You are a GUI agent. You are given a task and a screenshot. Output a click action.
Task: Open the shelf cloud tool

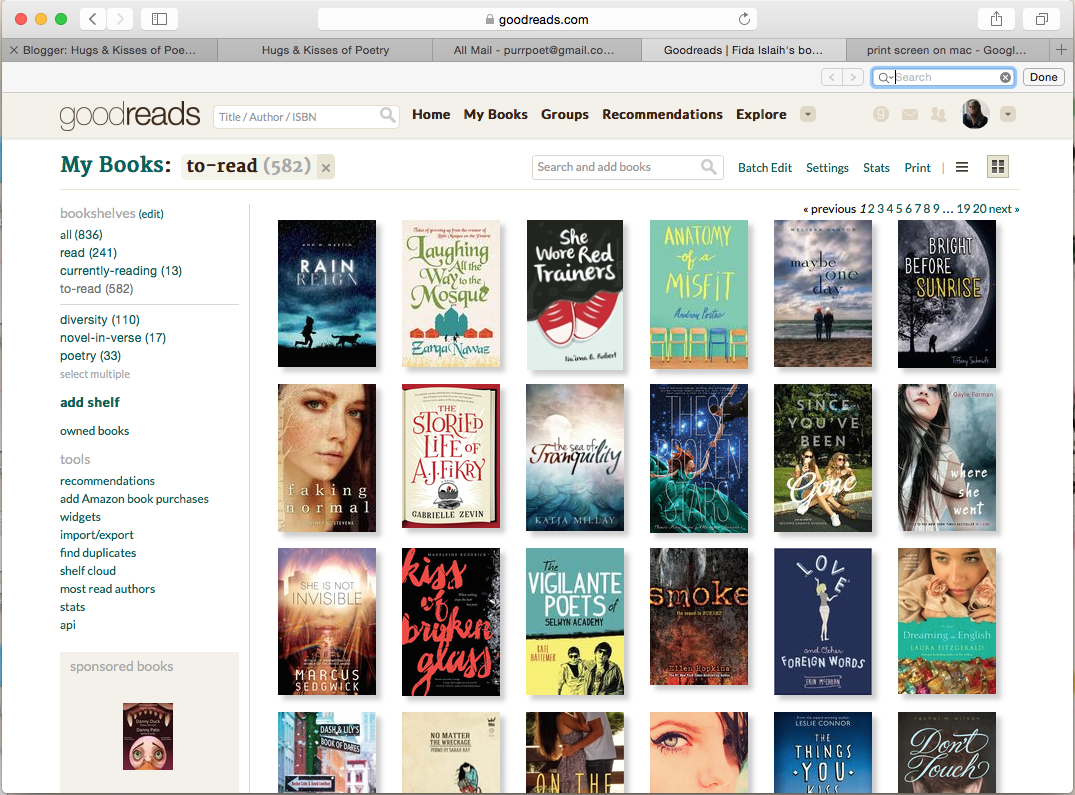click(88, 571)
